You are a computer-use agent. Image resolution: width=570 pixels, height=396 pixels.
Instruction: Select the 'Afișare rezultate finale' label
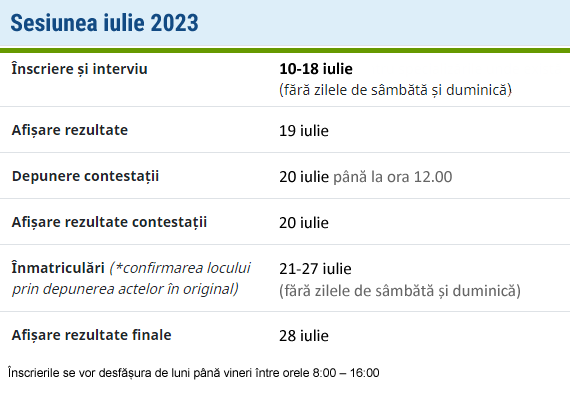tap(91, 335)
